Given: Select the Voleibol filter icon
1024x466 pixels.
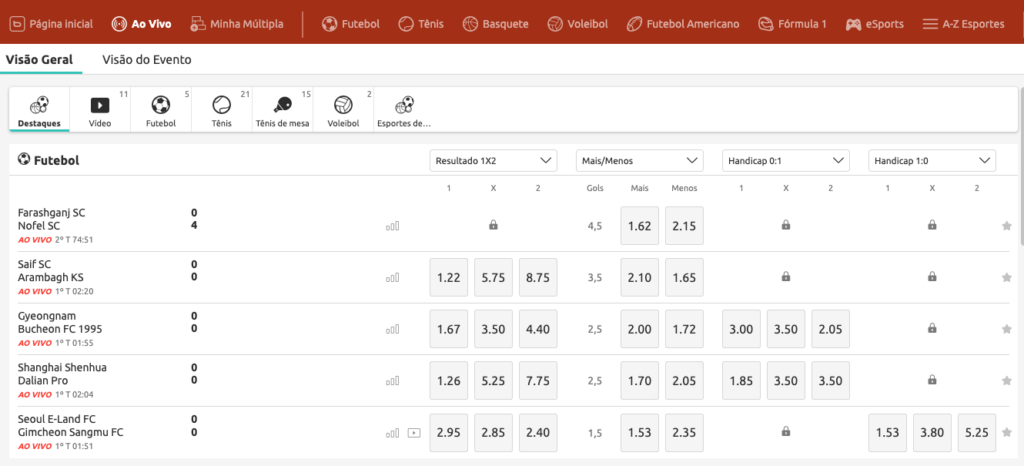Looking at the screenshot, I should 343,110.
